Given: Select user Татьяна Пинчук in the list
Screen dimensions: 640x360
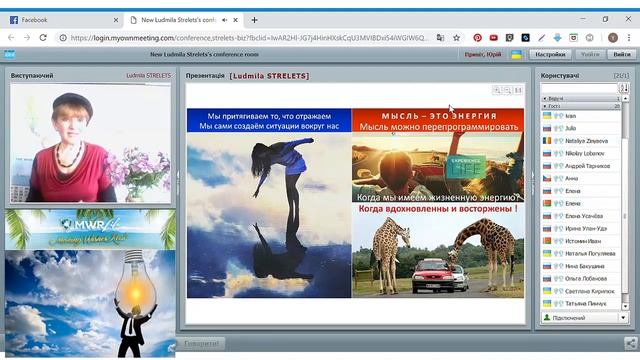Looking at the screenshot, I should pos(581,304).
